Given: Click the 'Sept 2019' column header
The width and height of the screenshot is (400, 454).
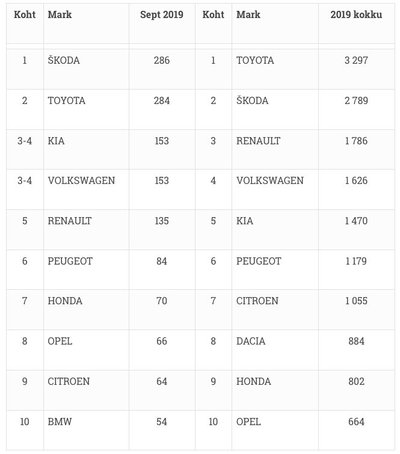Looking at the screenshot, I should 162,15.
